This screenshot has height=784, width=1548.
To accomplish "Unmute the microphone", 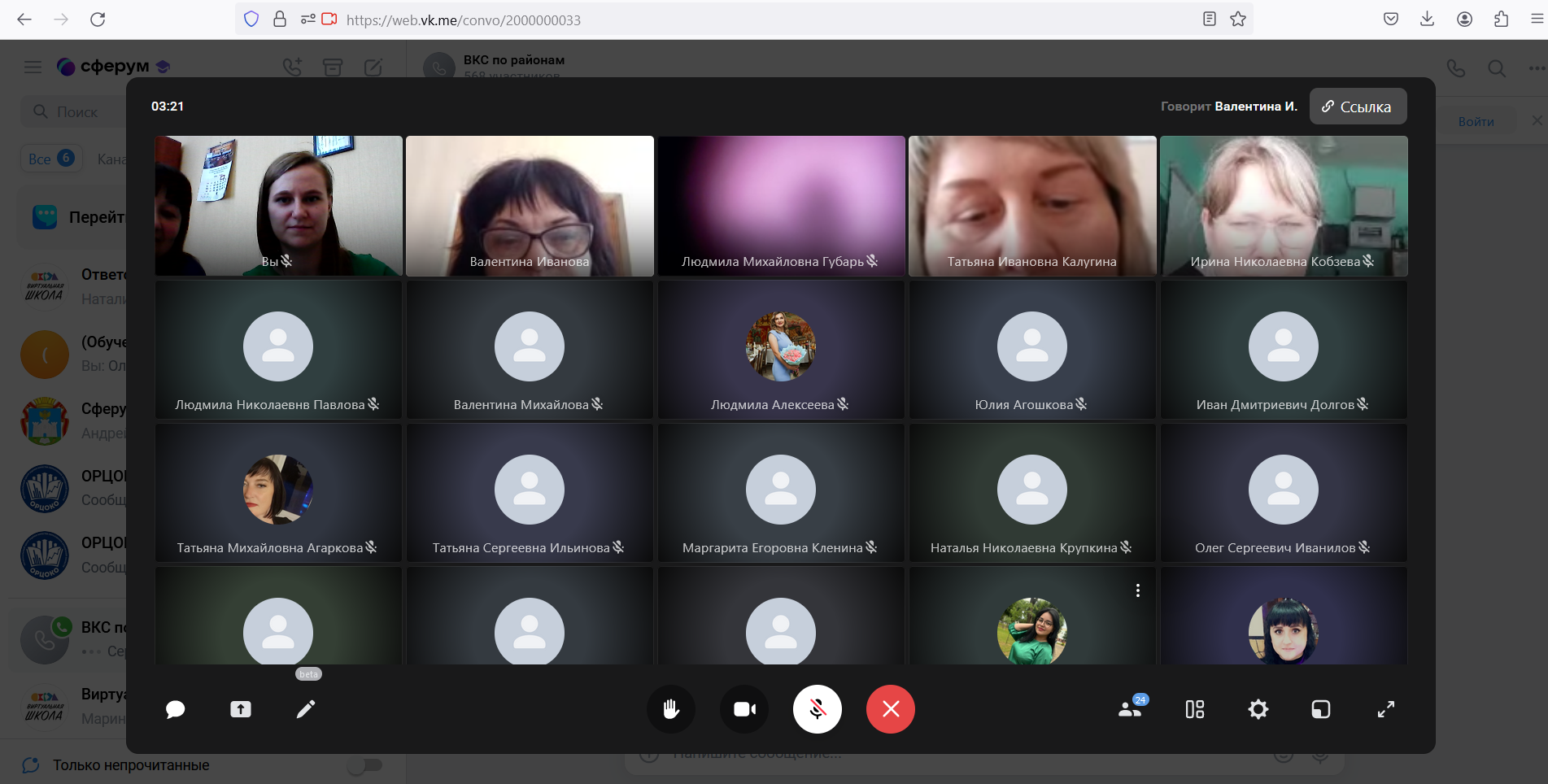I will pyautogui.click(x=817, y=709).
